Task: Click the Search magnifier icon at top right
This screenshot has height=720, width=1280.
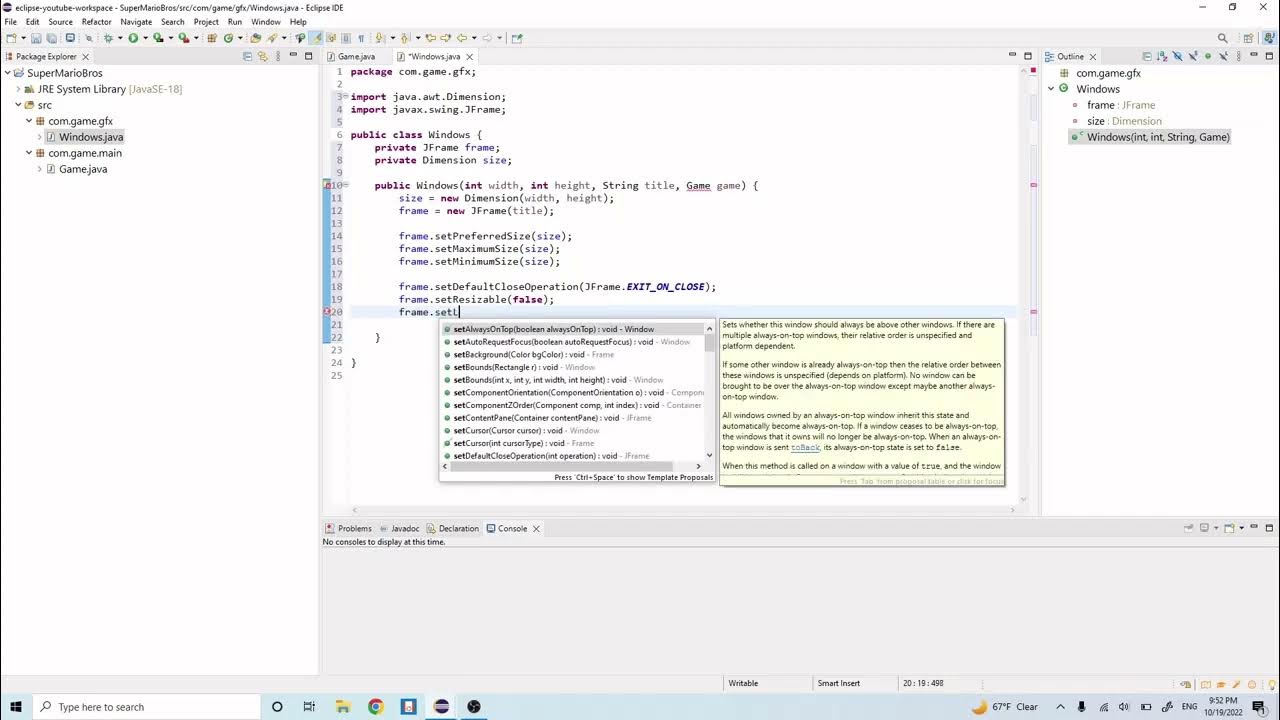Action: tap(1223, 38)
